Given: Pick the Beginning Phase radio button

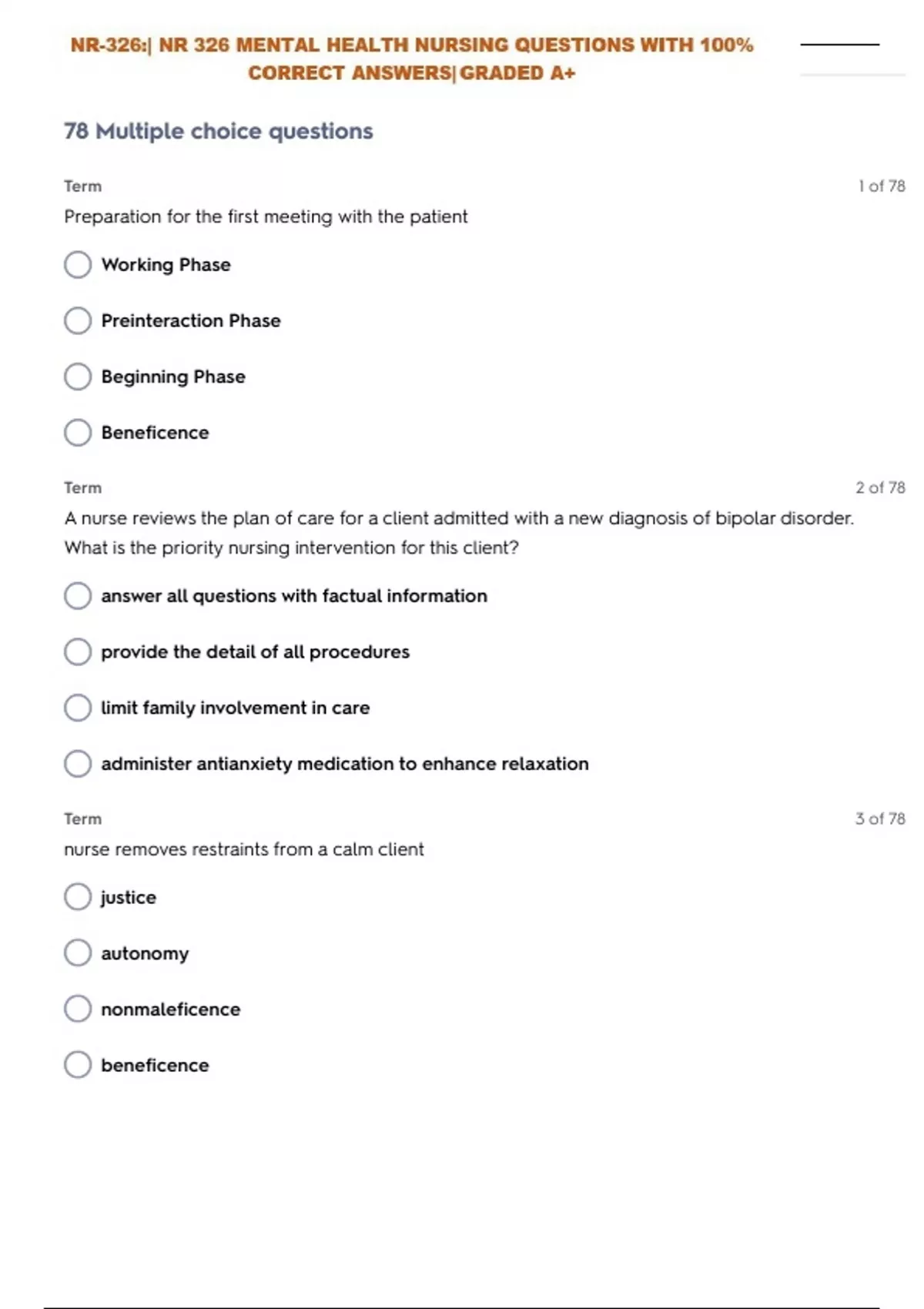Looking at the screenshot, I should pyautogui.click(x=78, y=377).
